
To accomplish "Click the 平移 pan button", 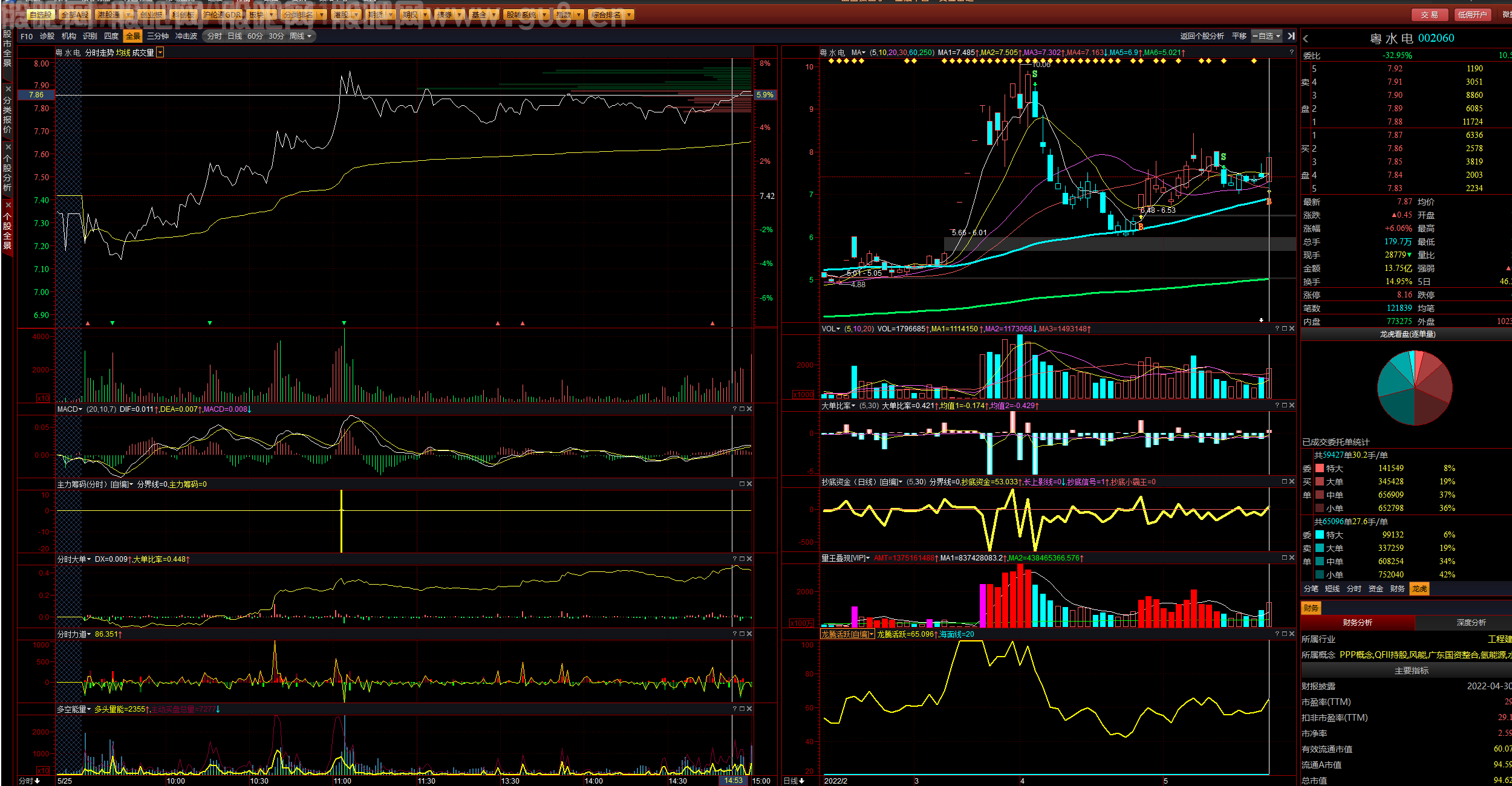I will point(1239,36).
